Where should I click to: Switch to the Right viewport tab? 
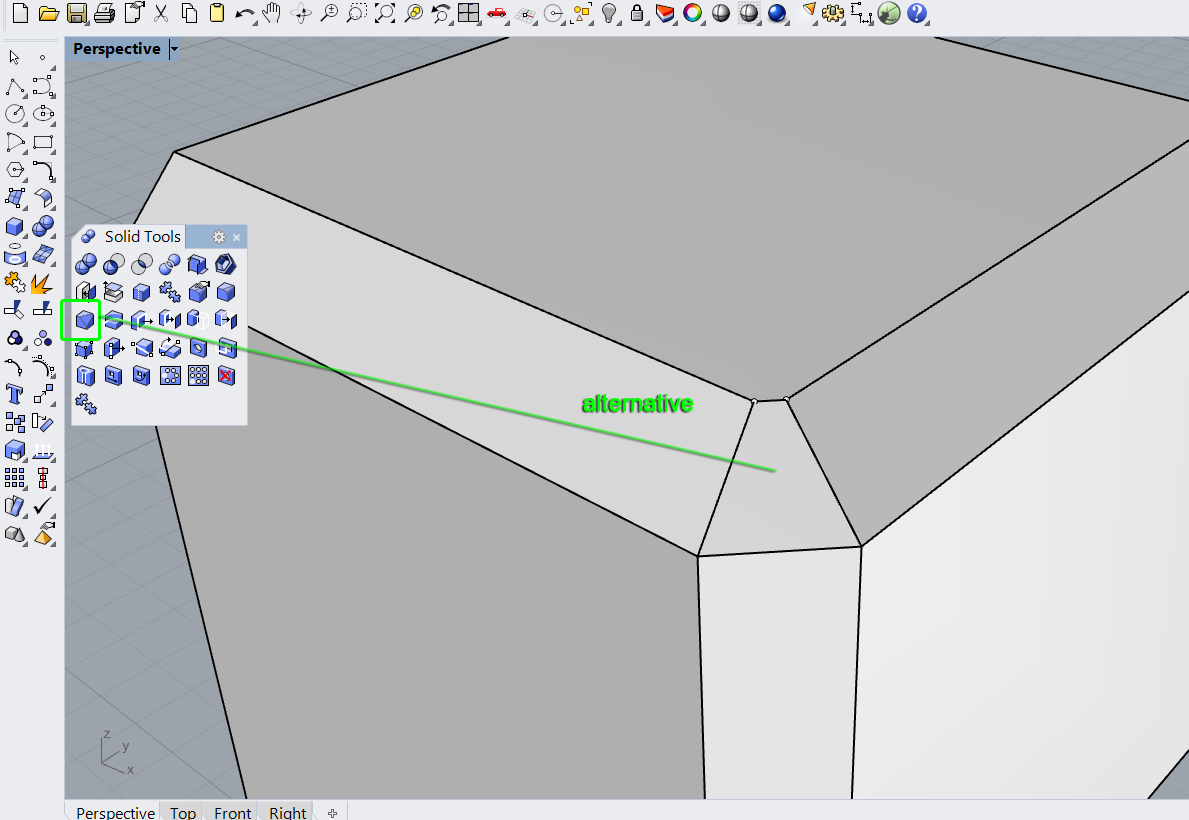287,812
